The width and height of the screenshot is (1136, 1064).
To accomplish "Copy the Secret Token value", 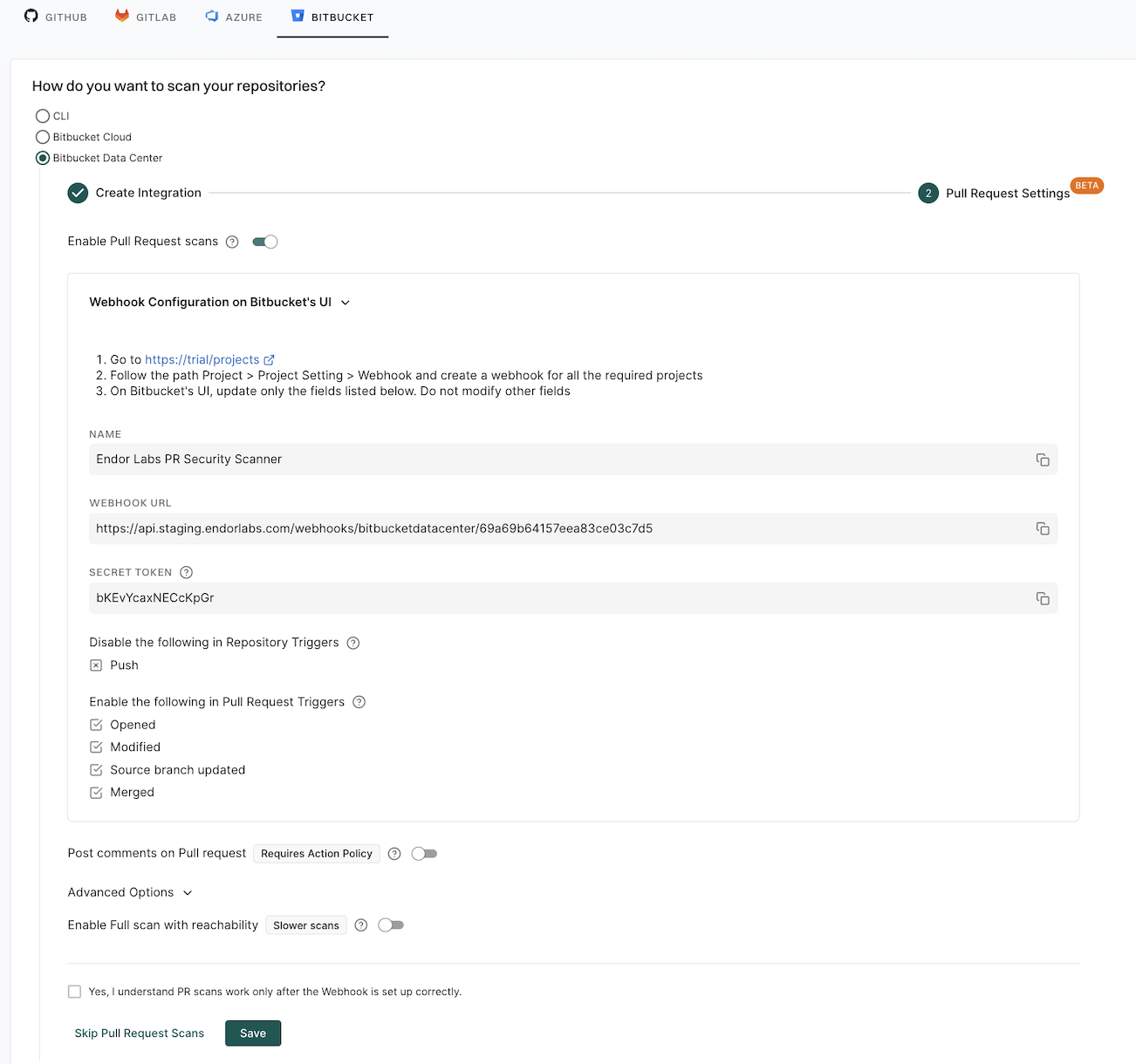I will [1043, 598].
